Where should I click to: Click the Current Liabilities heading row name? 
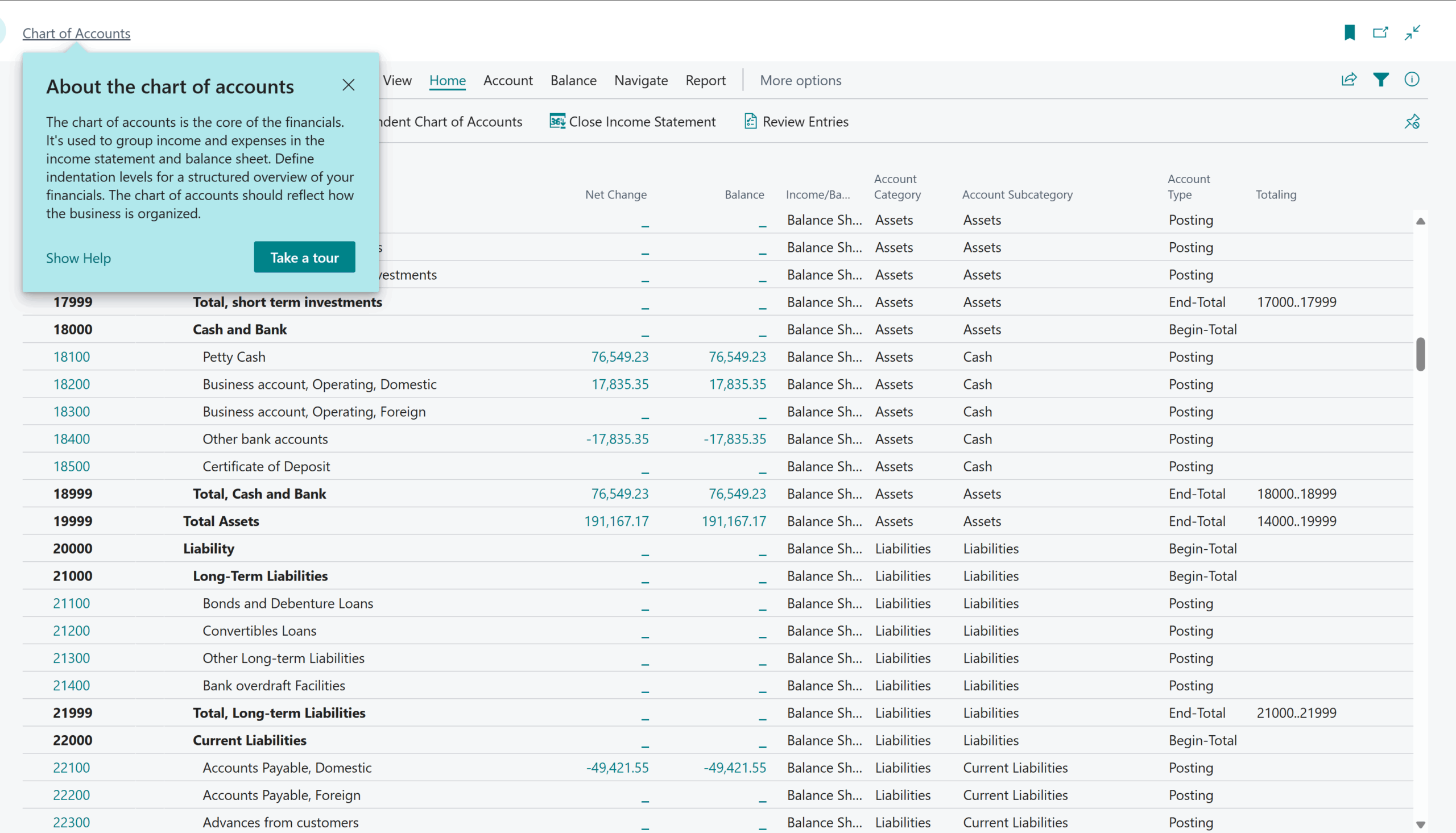pyautogui.click(x=250, y=740)
